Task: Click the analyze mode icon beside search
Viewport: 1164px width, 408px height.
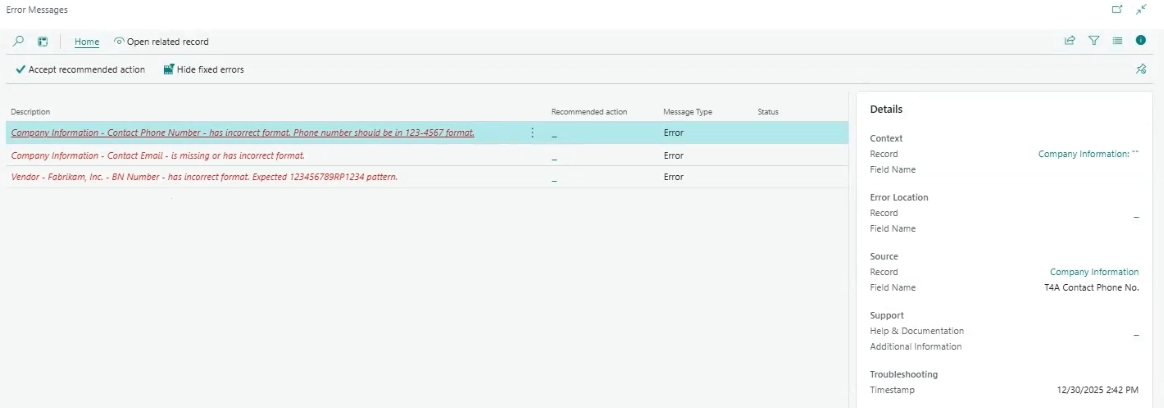Action: (43, 41)
